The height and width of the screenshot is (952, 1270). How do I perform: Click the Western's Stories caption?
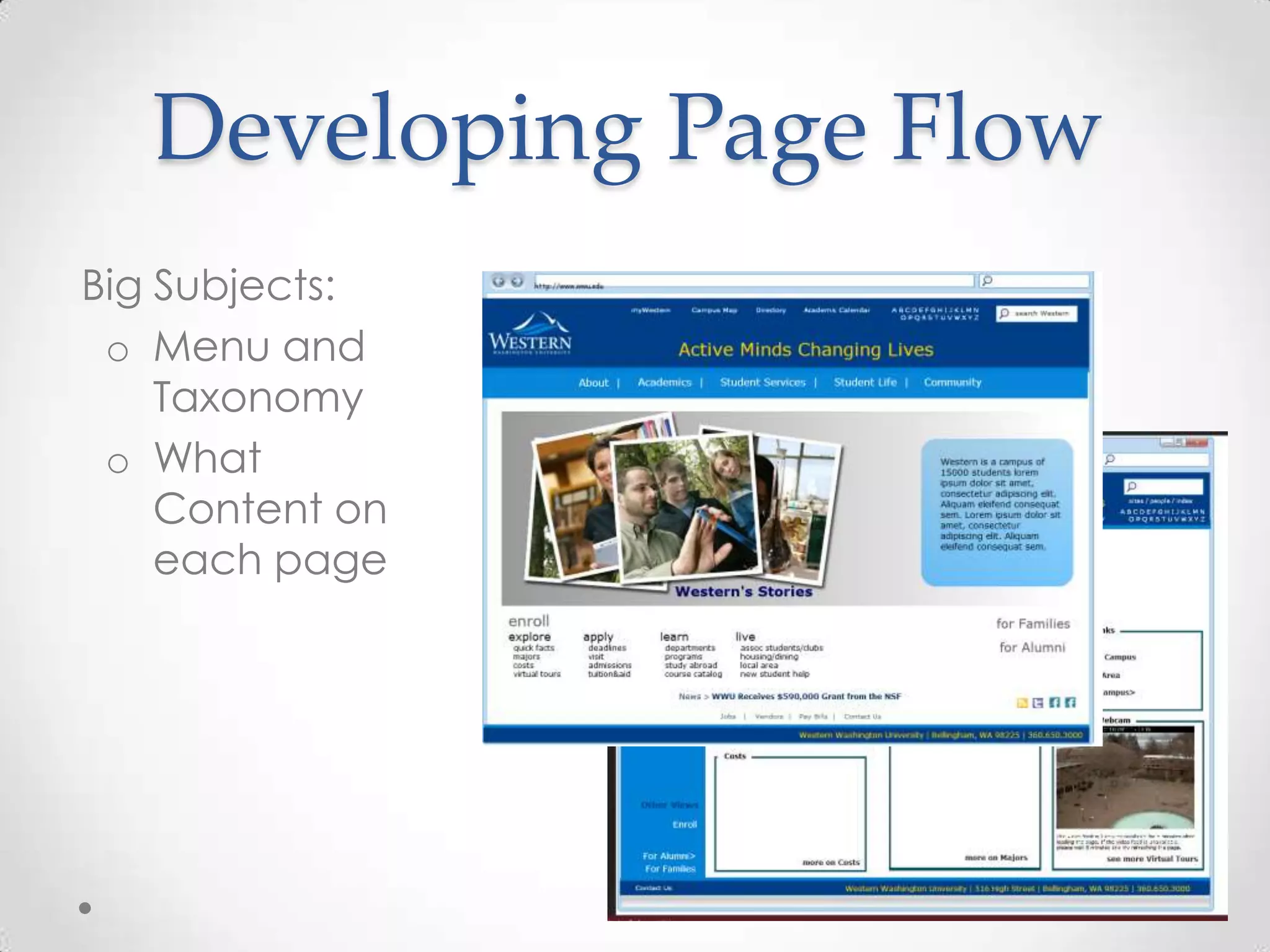coord(744,591)
